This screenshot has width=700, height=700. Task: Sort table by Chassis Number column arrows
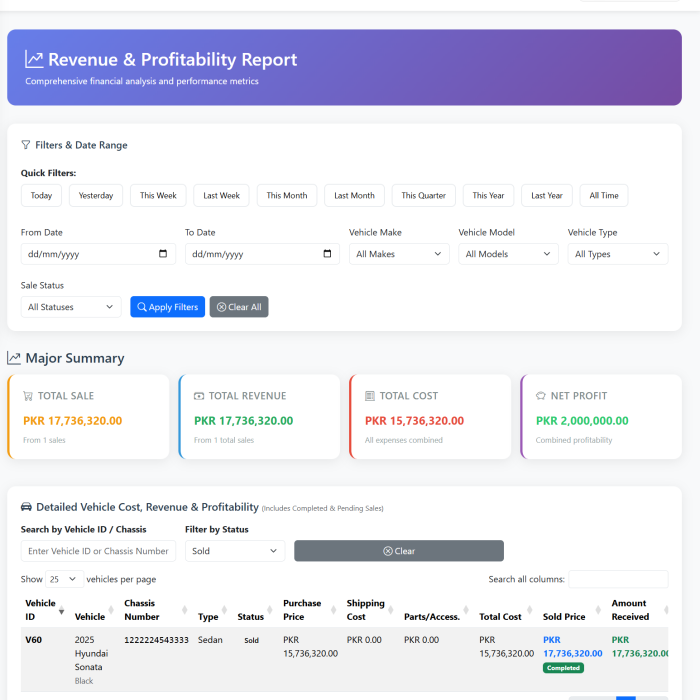pos(184,610)
